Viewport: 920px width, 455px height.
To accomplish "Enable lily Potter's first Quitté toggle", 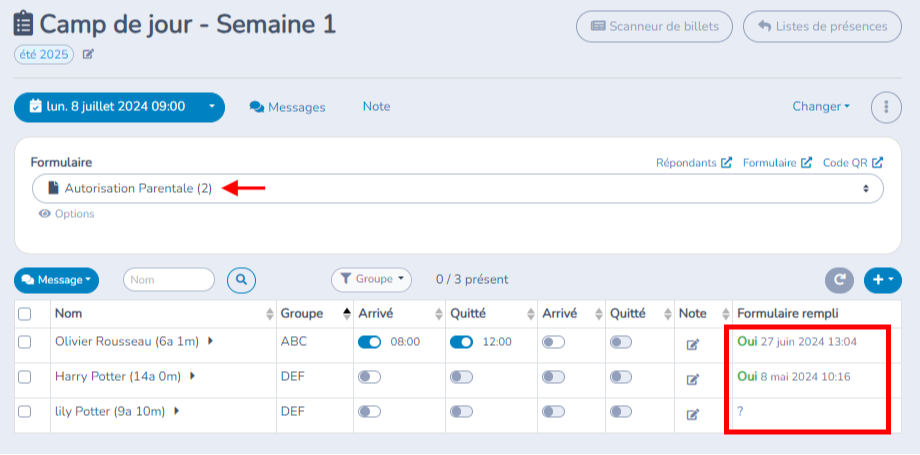I will click(x=462, y=412).
